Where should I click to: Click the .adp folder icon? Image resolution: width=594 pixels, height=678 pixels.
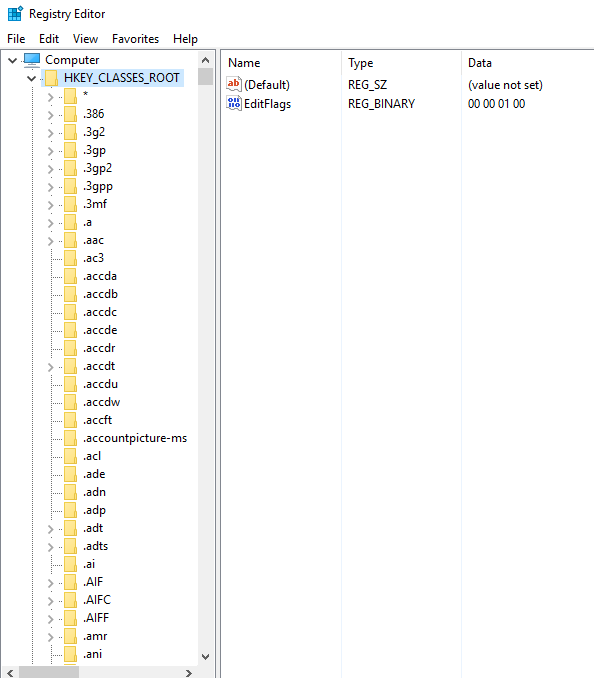(70, 511)
